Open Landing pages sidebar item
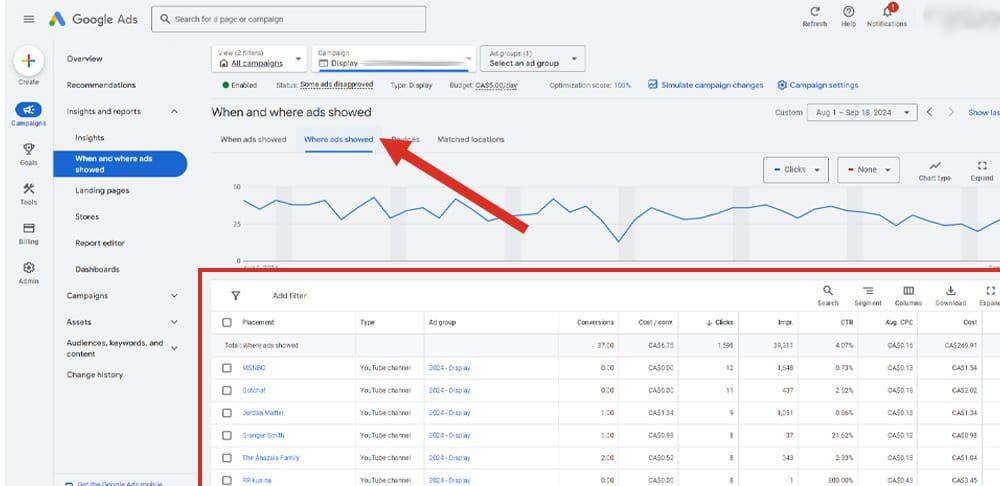This screenshot has width=1000, height=486. coord(102,191)
